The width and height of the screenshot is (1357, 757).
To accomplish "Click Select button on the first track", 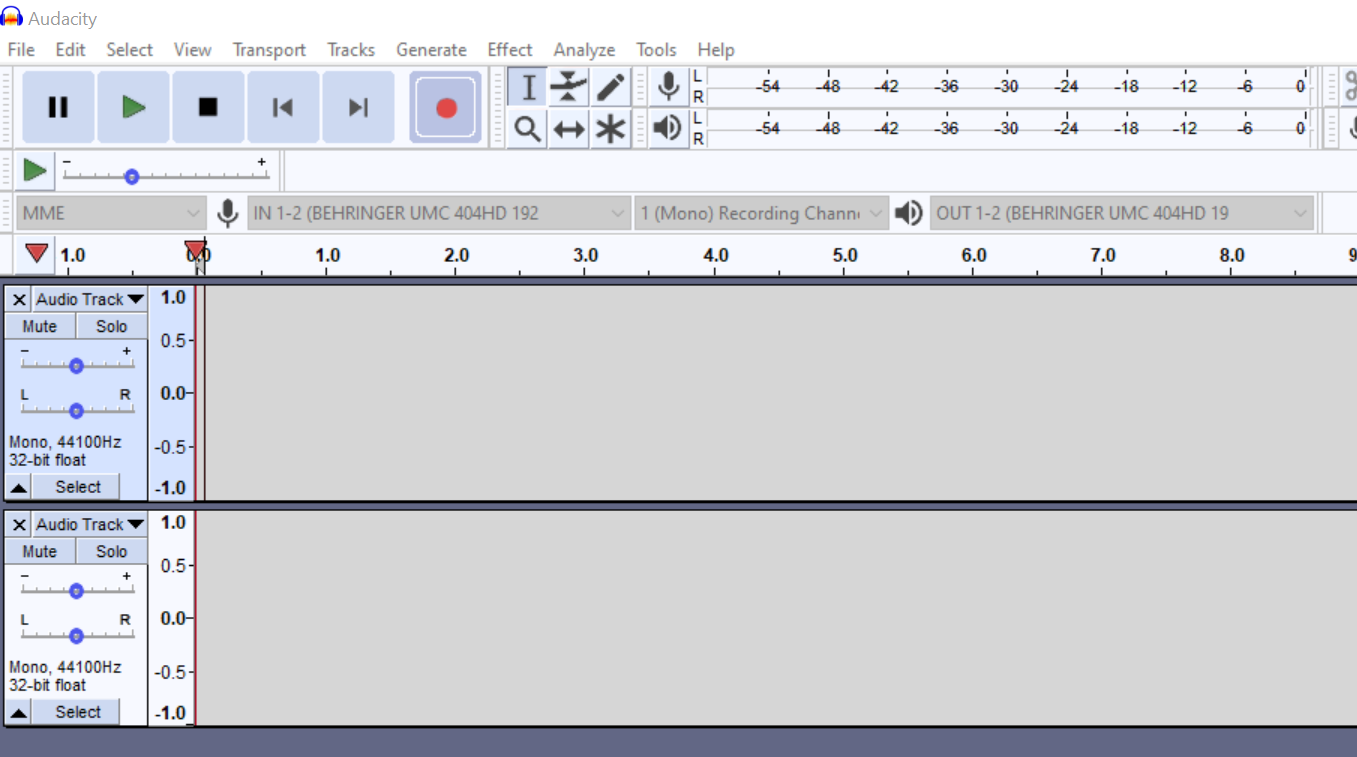I will pyautogui.click(x=78, y=487).
